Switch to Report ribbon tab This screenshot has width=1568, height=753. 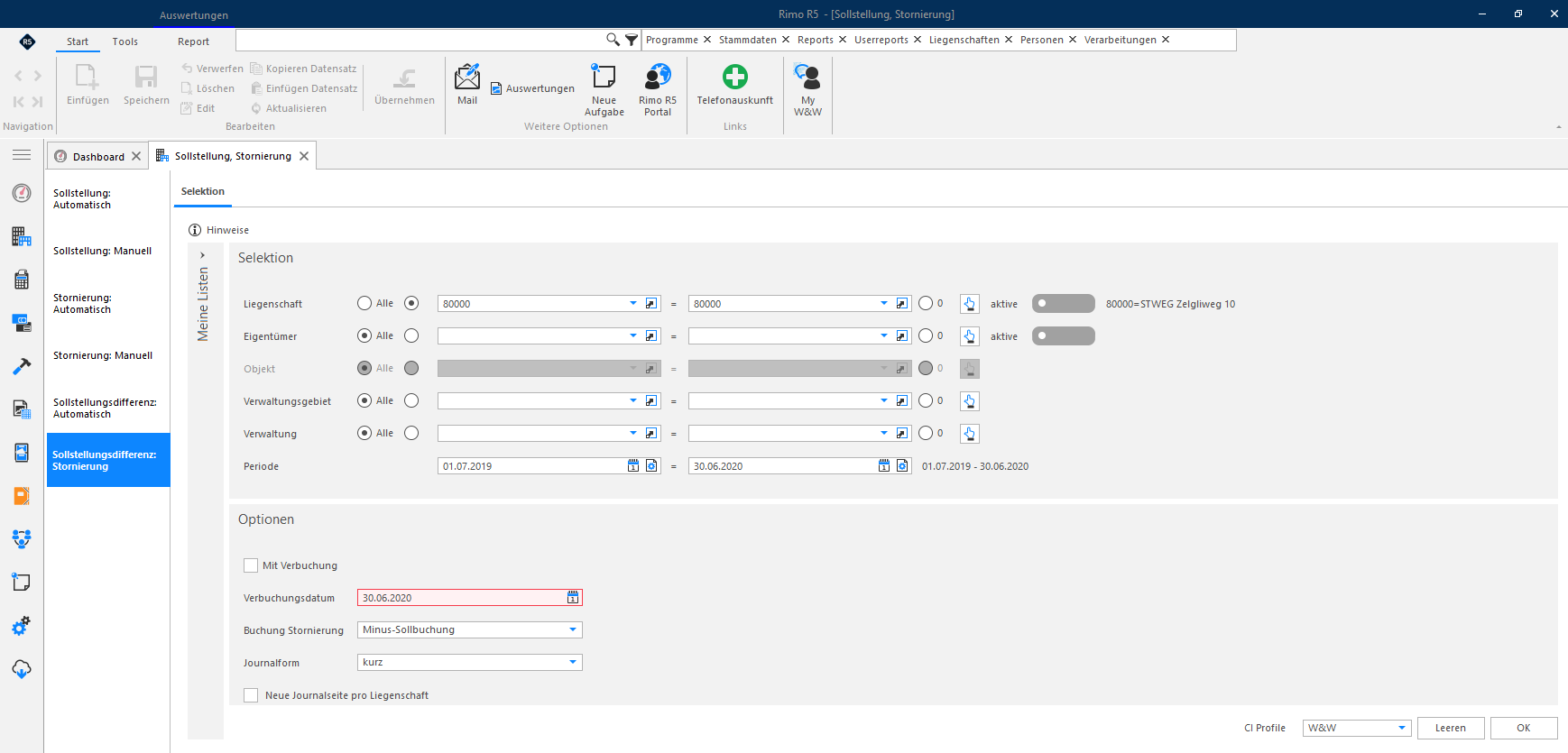[193, 41]
